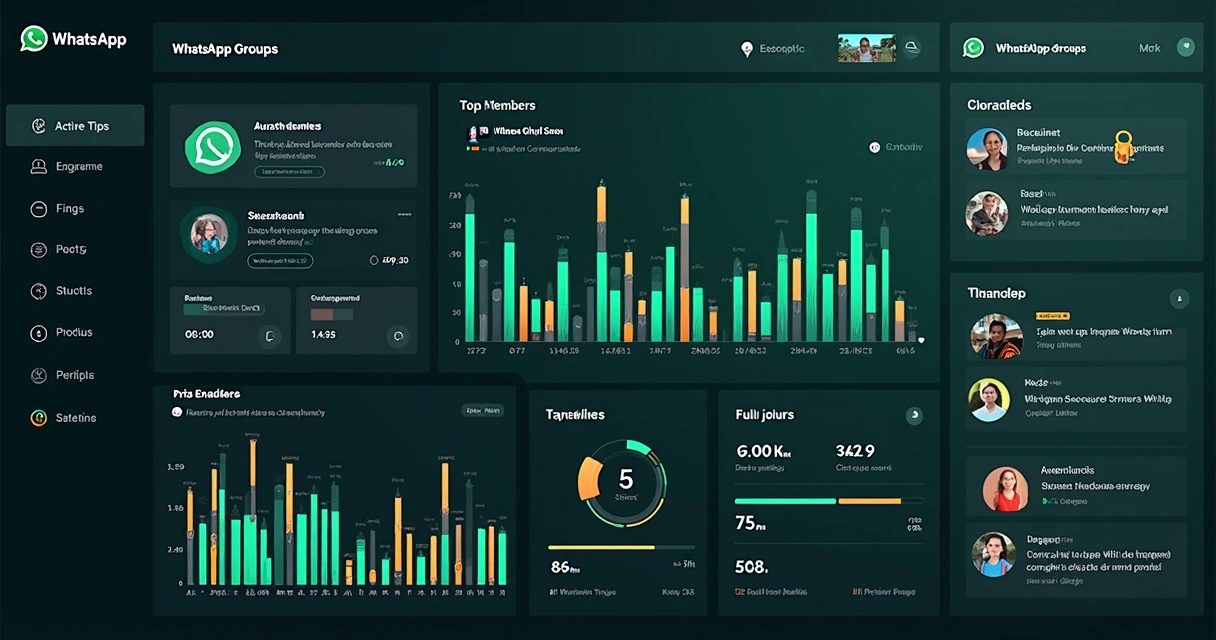Viewport: 1216px width, 640px height.
Task: Click the pill button under the Aurathdemies description
Action: (288, 172)
